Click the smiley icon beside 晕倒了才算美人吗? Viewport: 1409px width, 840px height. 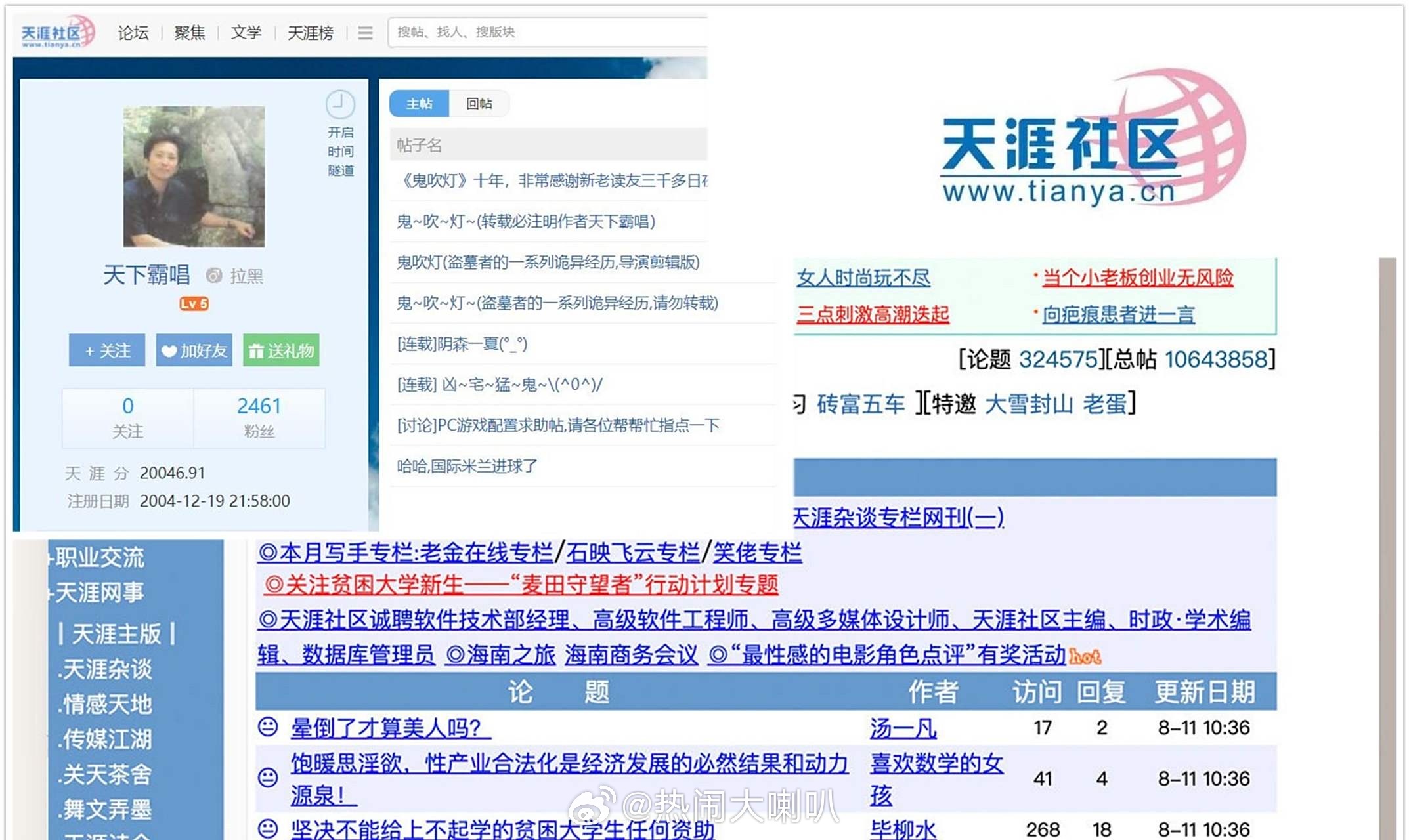coord(268,727)
